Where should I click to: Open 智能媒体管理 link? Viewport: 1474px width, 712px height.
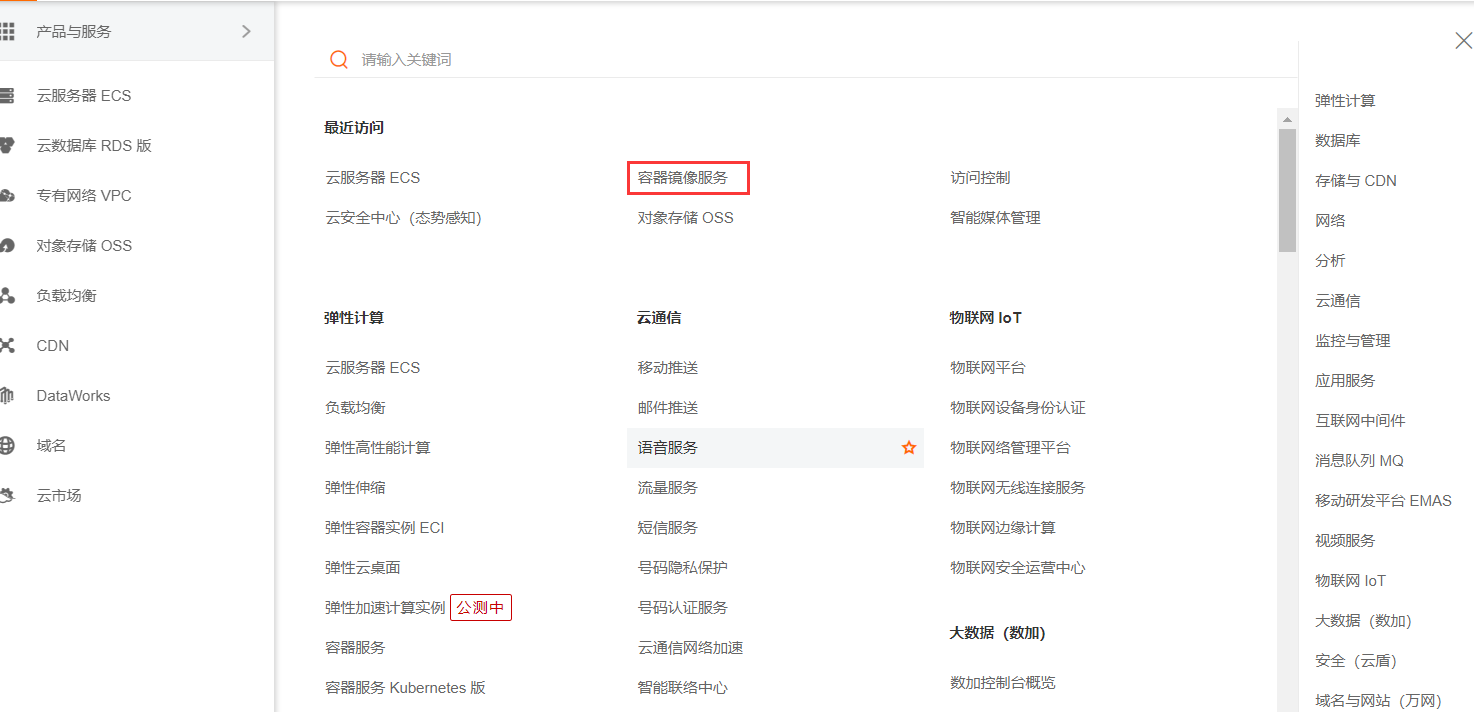[995, 218]
